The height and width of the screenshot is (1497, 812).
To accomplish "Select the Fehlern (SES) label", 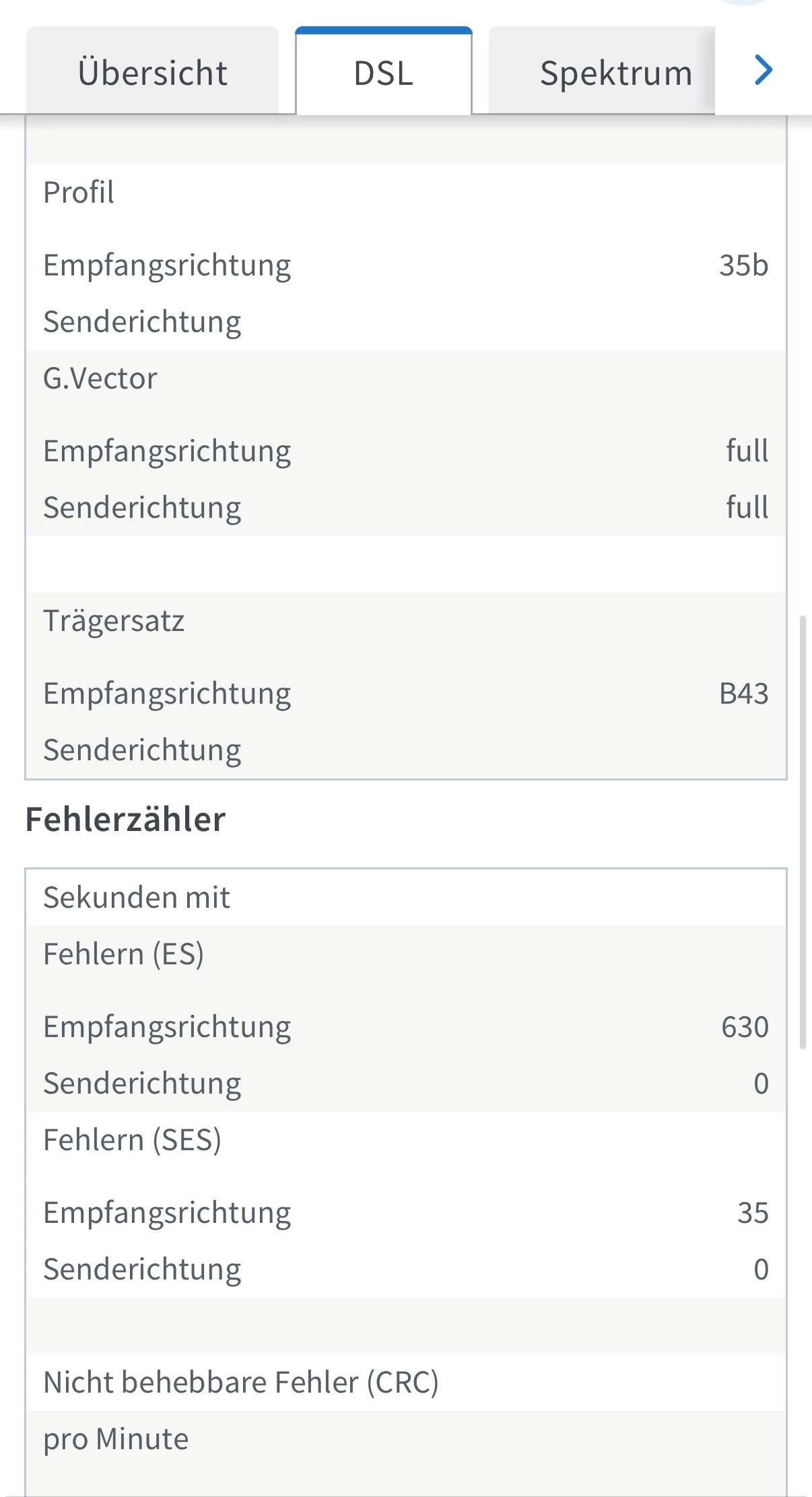I will (x=132, y=1140).
